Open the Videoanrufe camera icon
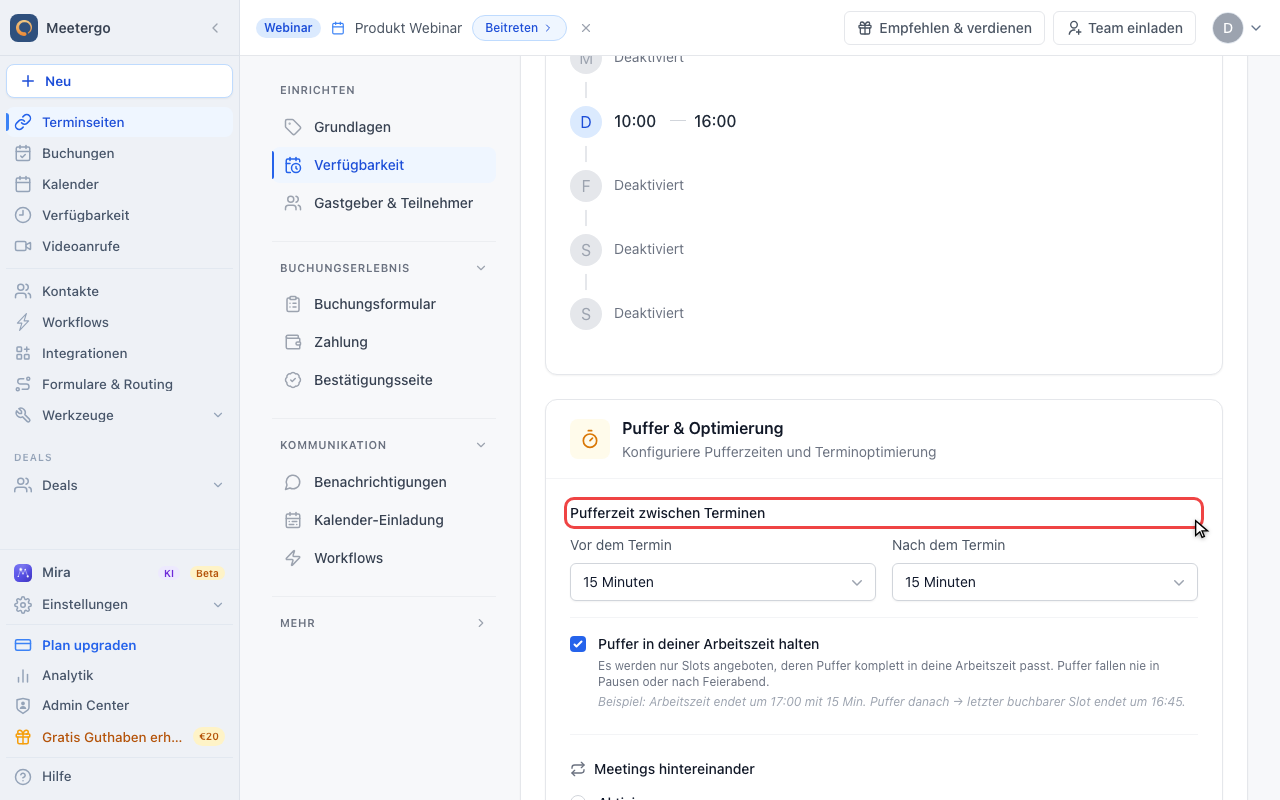The image size is (1280, 800). coord(23,246)
